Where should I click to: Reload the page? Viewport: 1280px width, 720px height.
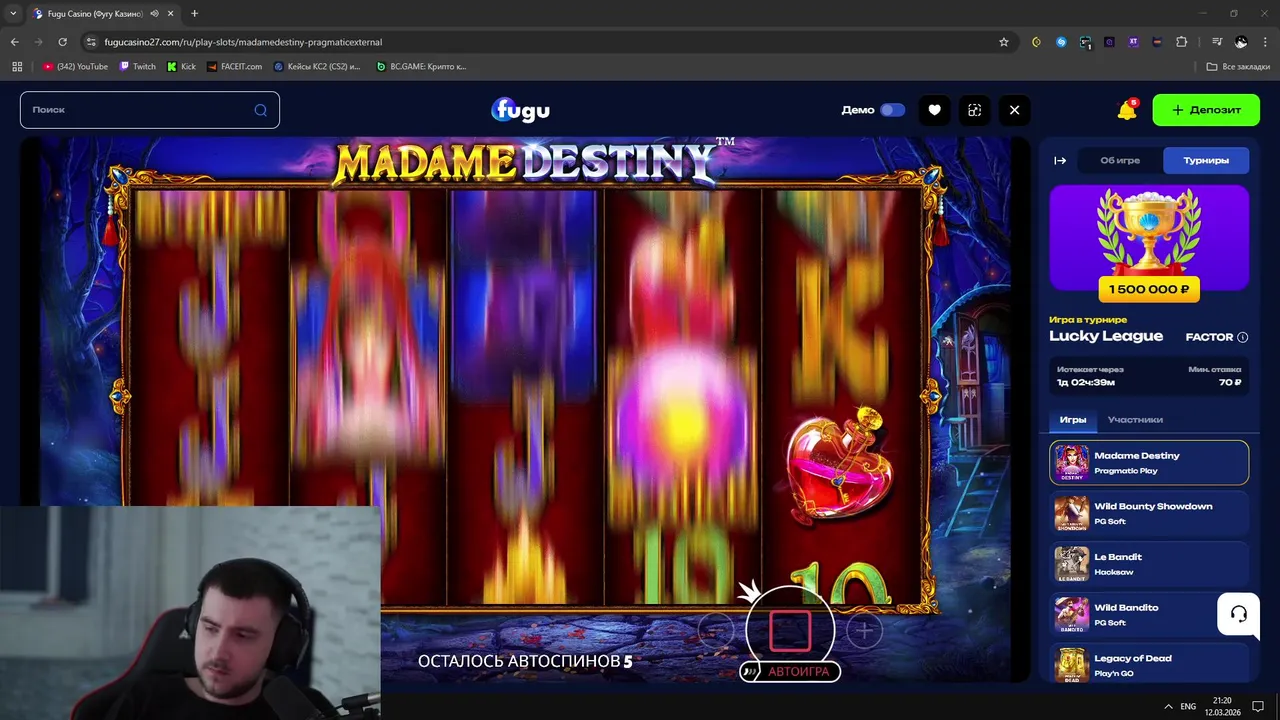coord(63,42)
